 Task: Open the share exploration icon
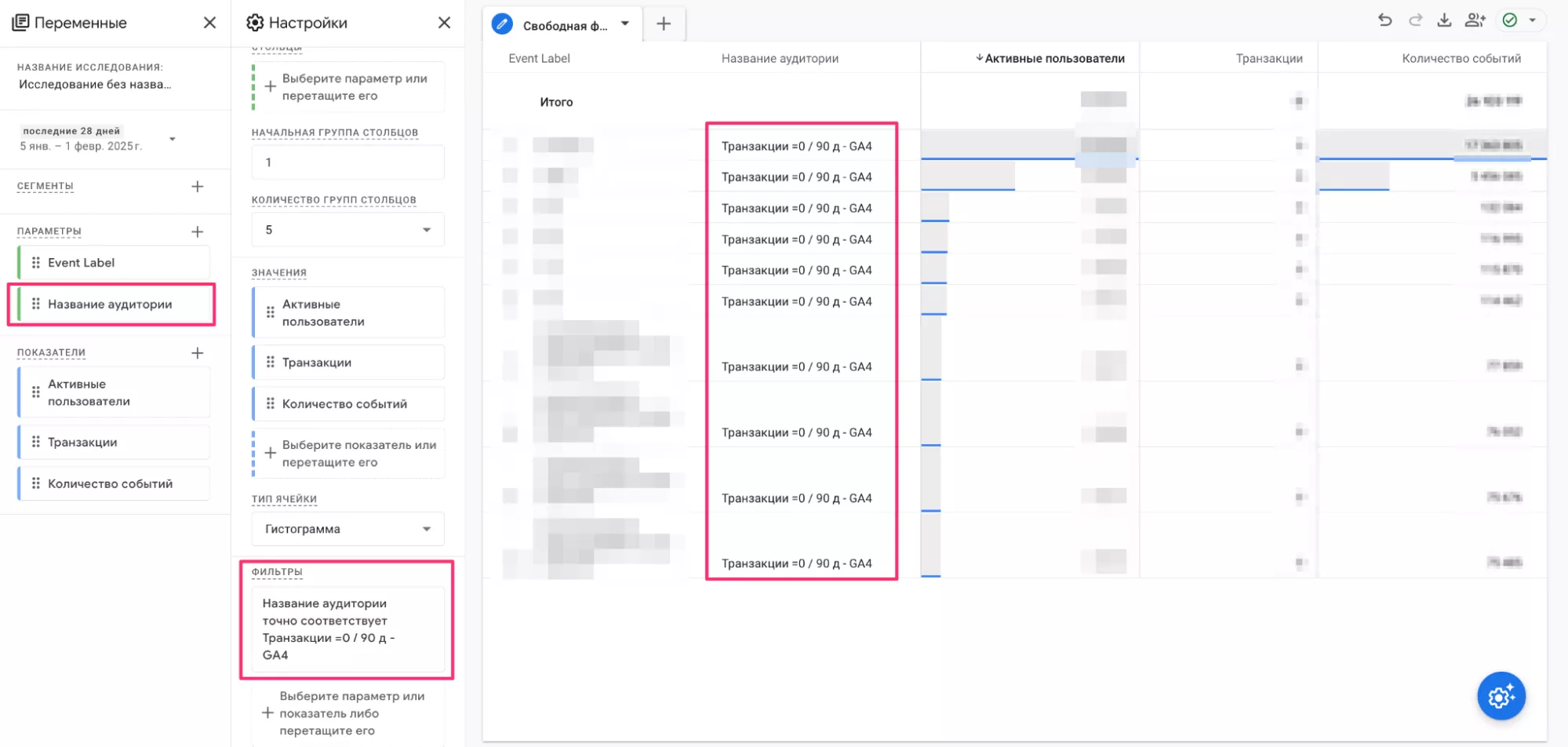tap(1475, 20)
